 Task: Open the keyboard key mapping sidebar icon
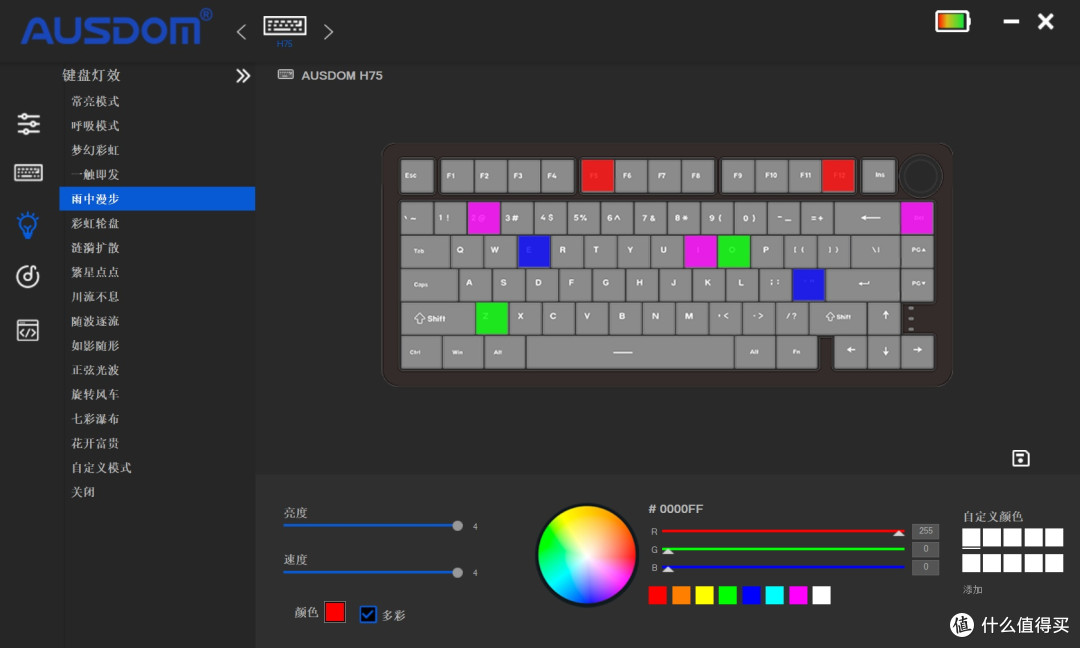tap(28, 172)
